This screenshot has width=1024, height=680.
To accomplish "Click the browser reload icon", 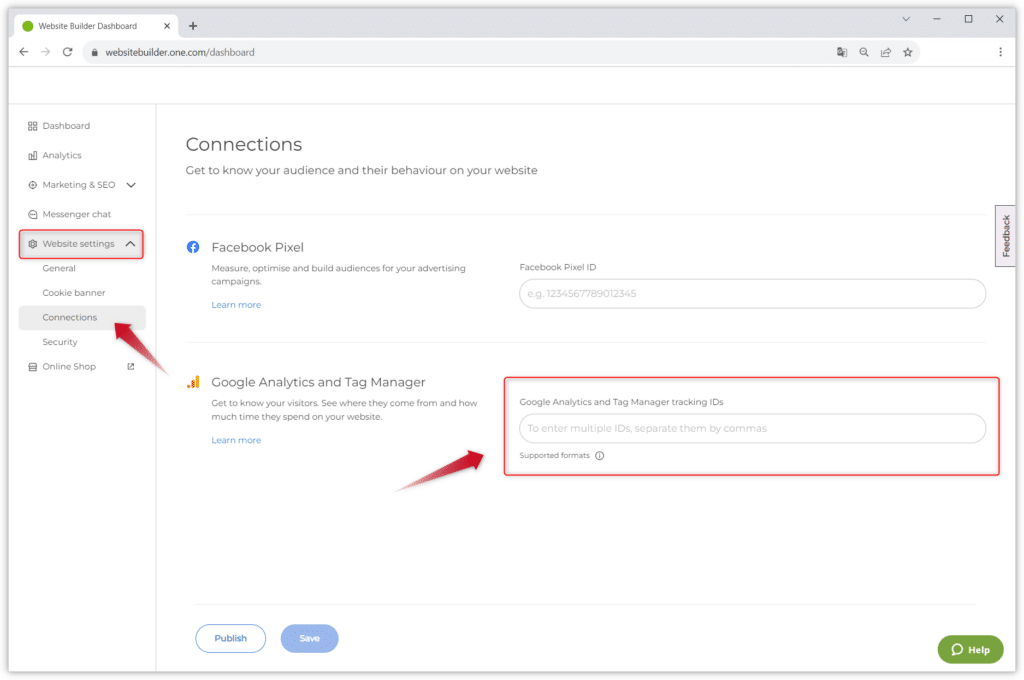I will 68,52.
